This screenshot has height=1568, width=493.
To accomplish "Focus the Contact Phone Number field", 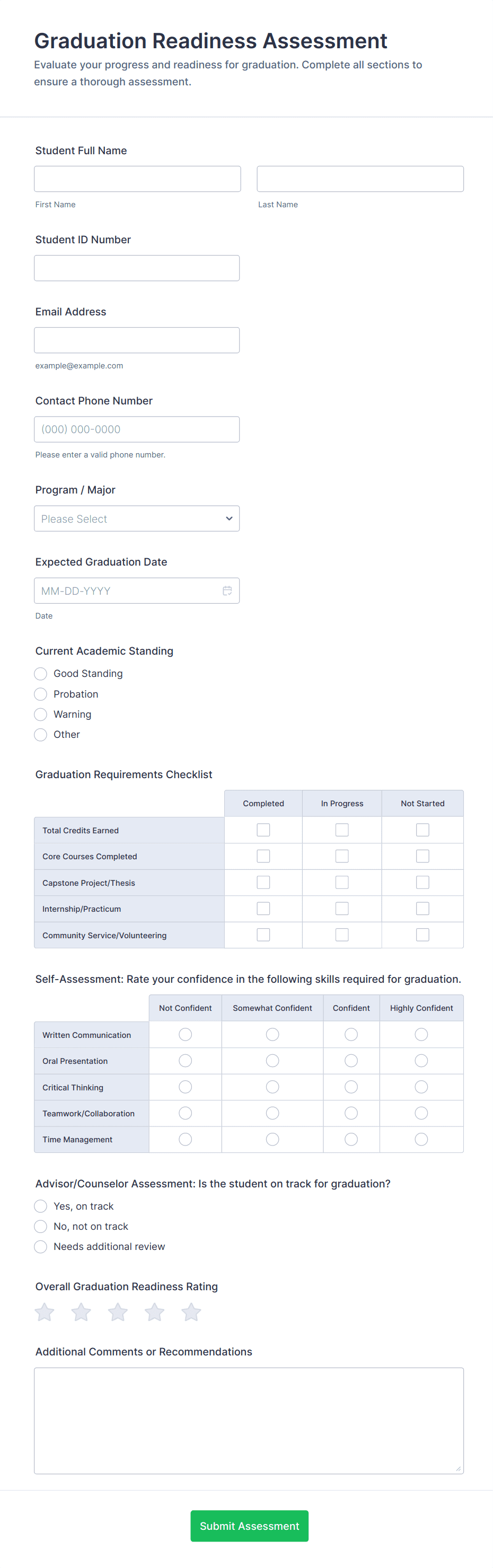I will (137, 429).
